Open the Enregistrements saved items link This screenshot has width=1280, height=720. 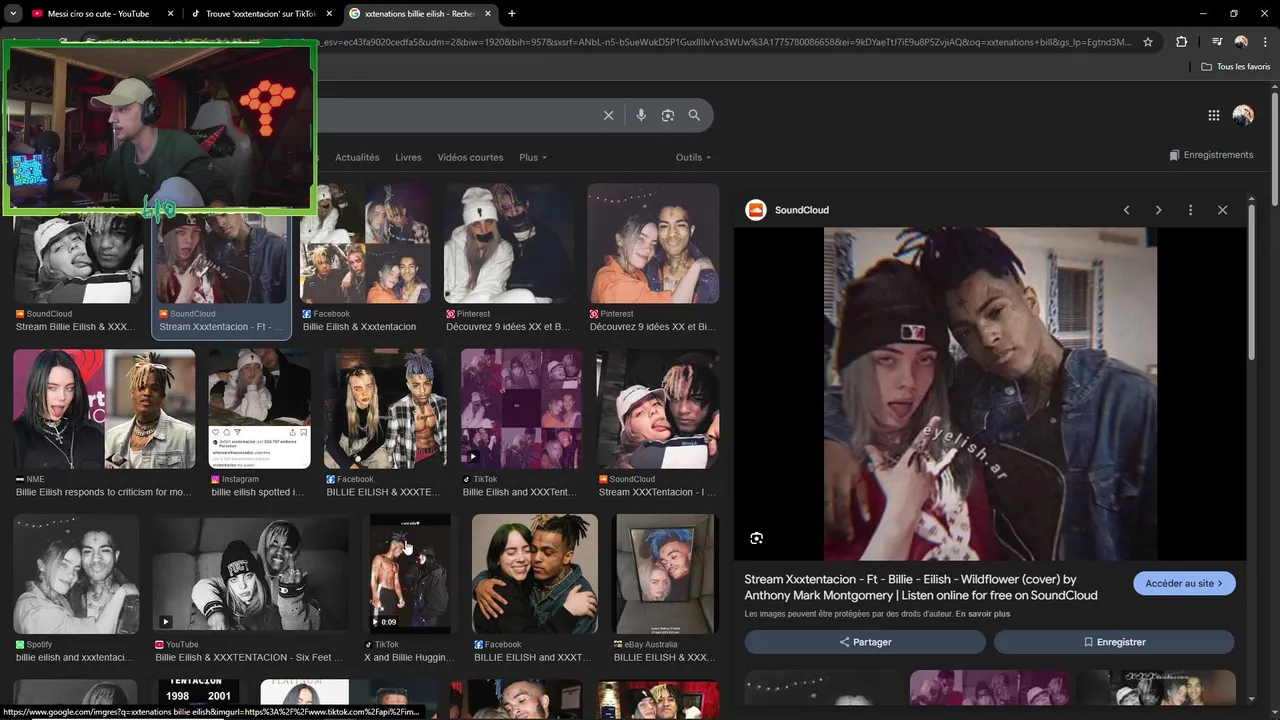[x=1211, y=155]
